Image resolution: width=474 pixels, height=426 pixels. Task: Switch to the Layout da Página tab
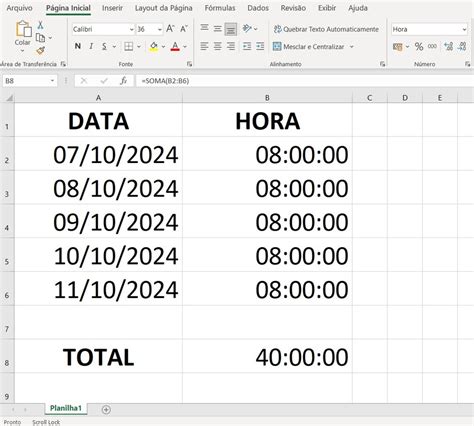pyautogui.click(x=163, y=8)
